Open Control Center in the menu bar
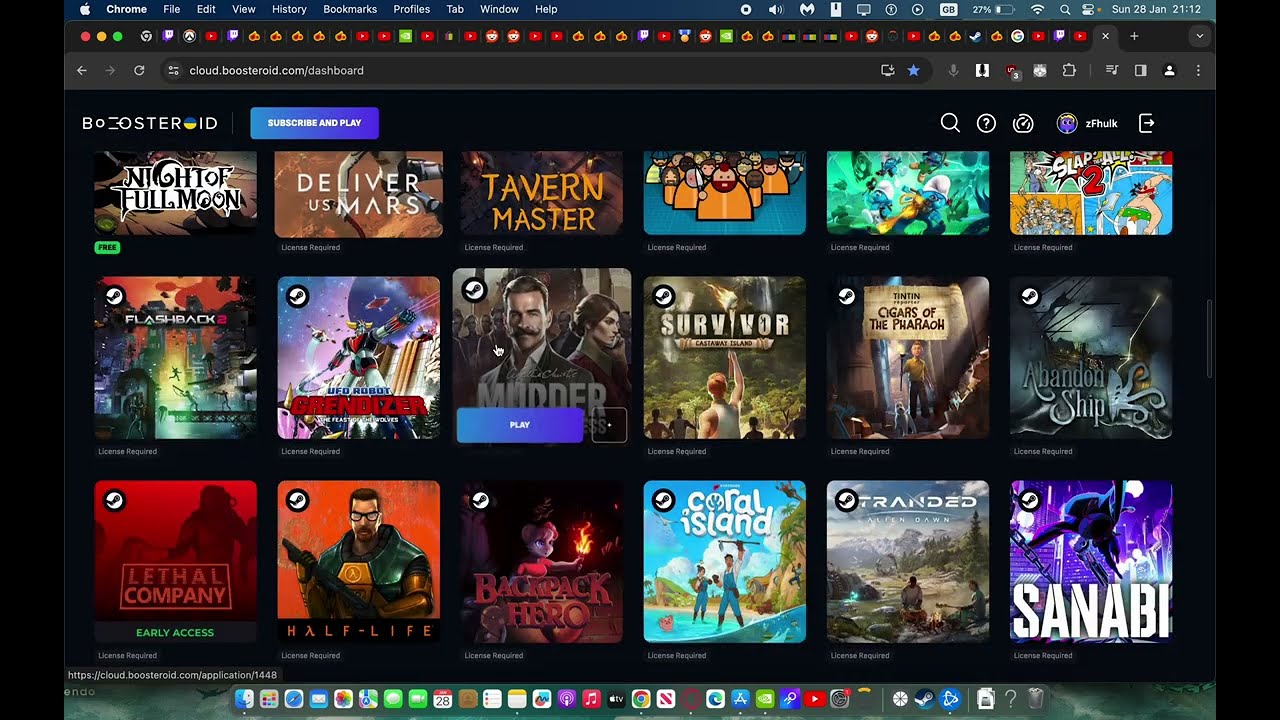Screen dimensions: 1280x720 [x=1089, y=9]
